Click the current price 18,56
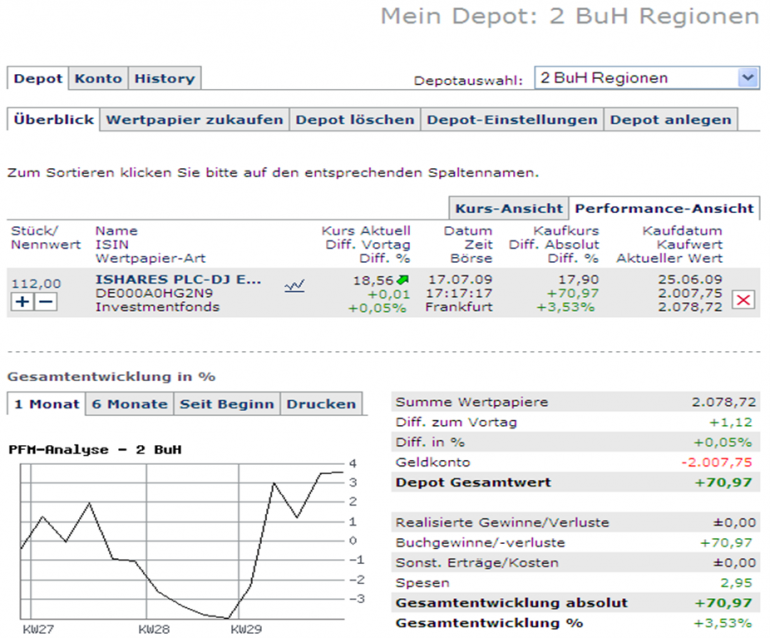This screenshot has height=638, width=770. [x=374, y=280]
